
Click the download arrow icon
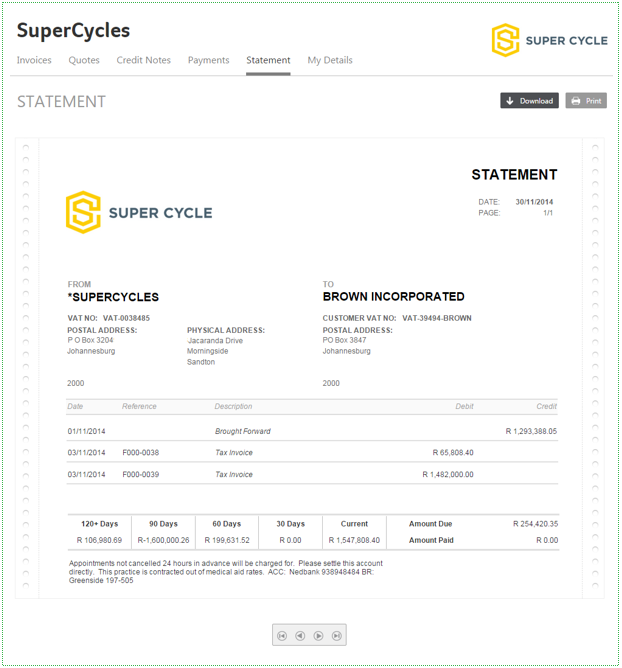tap(510, 101)
